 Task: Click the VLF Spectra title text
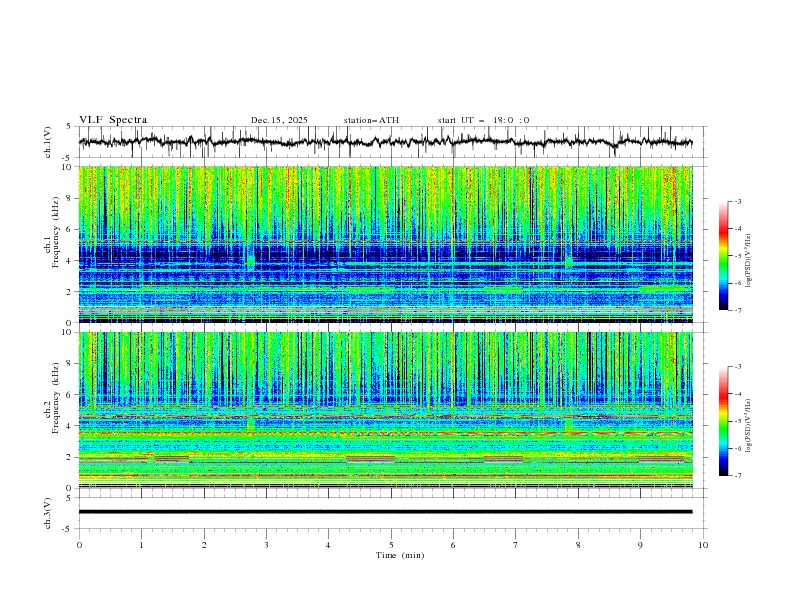(x=113, y=120)
